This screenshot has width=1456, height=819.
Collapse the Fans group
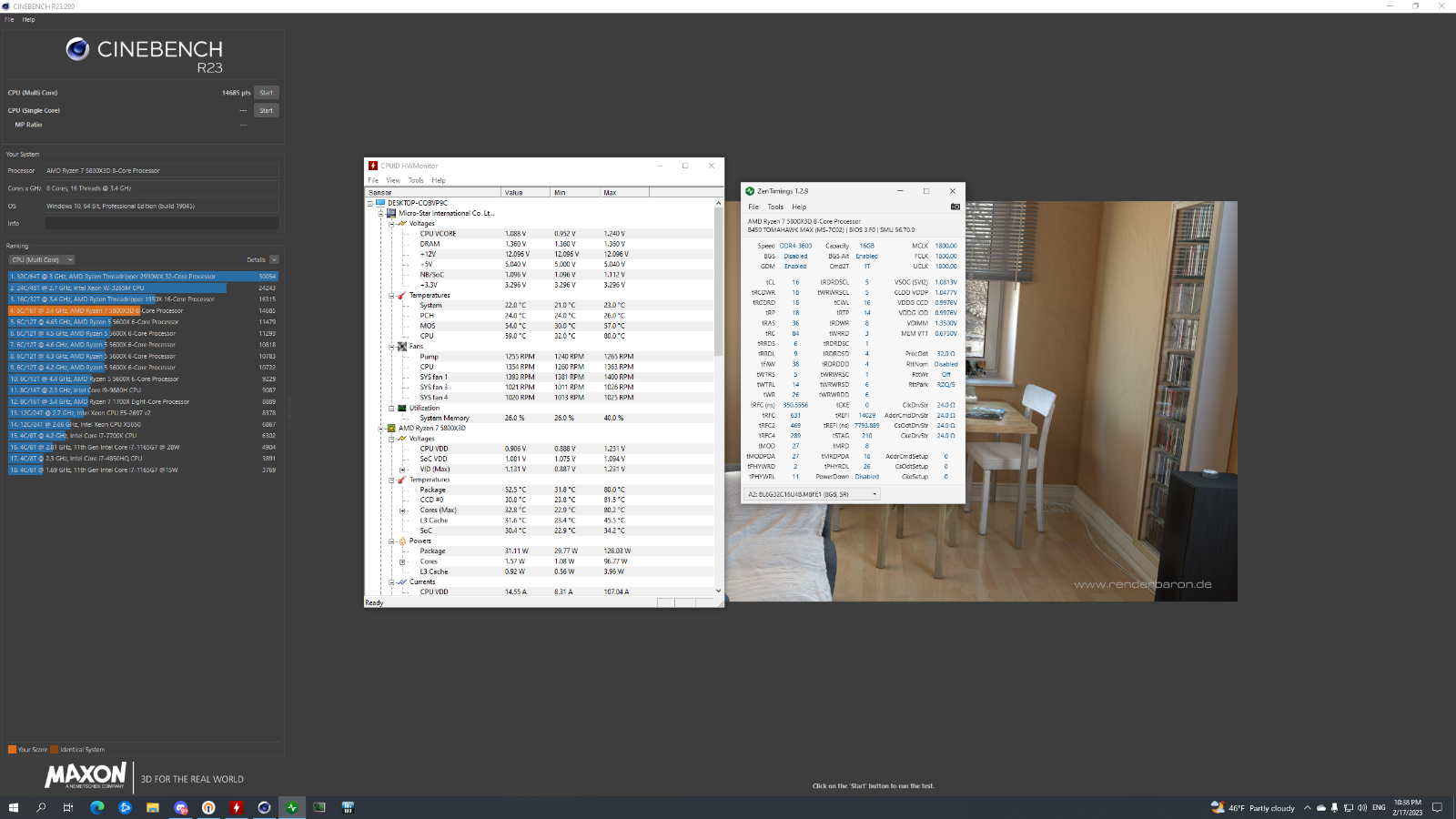(x=391, y=346)
